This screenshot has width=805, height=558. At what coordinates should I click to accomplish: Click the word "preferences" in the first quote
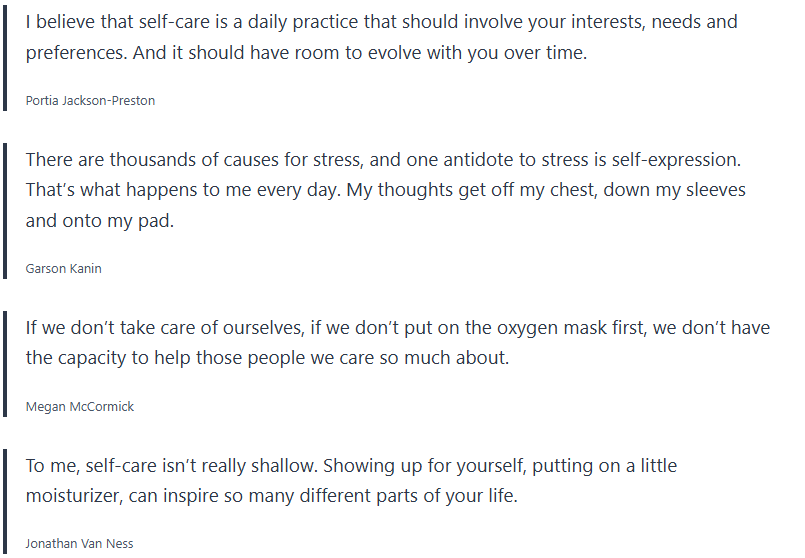pyautogui.click(x=74, y=52)
